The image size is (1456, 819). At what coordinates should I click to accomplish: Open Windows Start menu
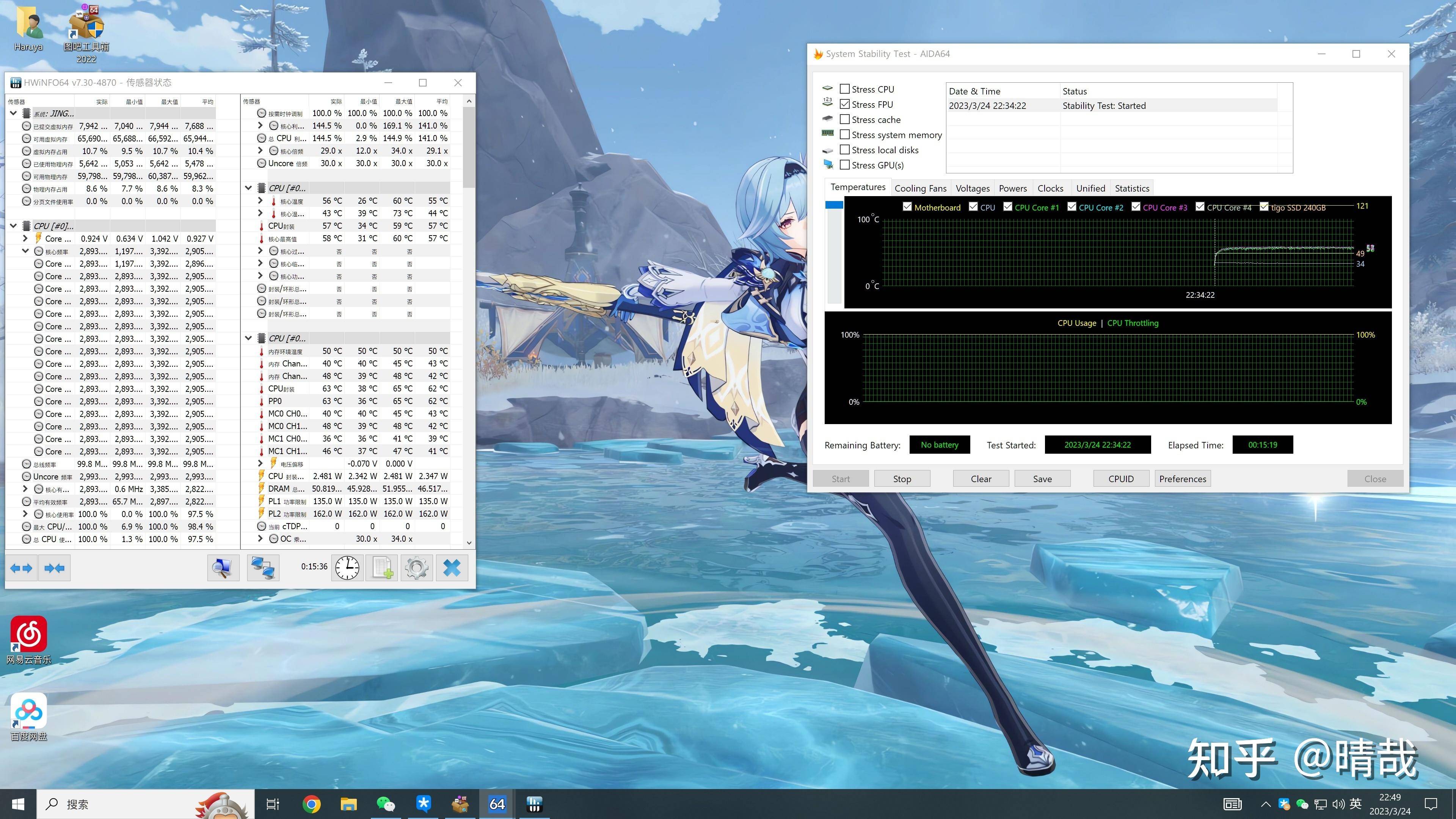pyautogui.click(x=18, y=804)
